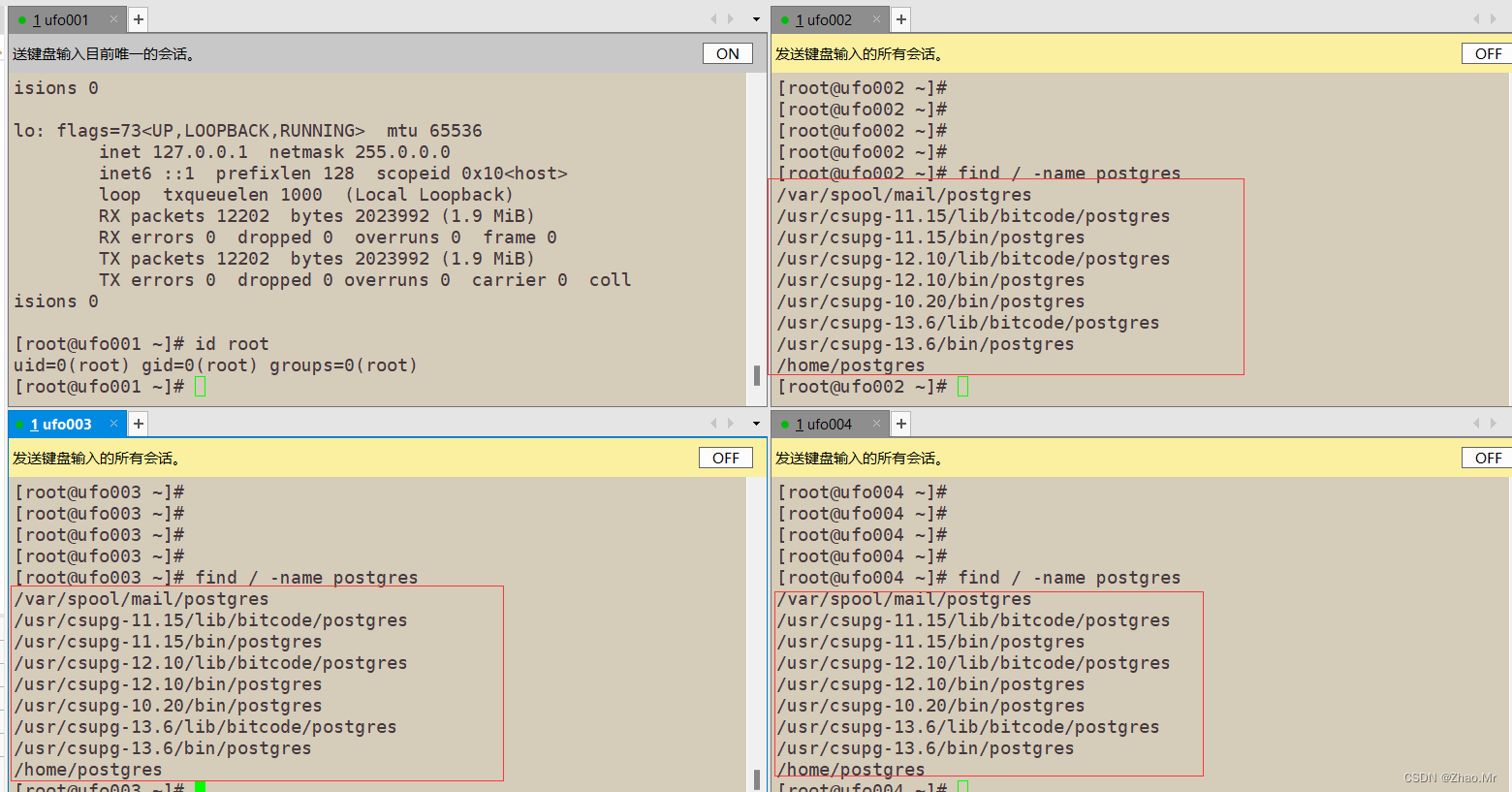Click "/usr/csupg-12.10/bin/postgres" in ufo002
The width and height of the screenshot is (1512, 792).
point(930,280)
